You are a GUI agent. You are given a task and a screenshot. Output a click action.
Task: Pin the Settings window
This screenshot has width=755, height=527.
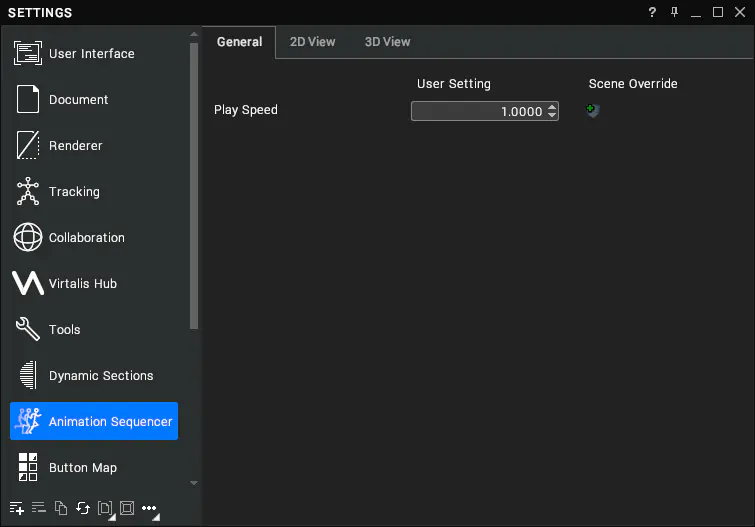(x=674, y=12)
